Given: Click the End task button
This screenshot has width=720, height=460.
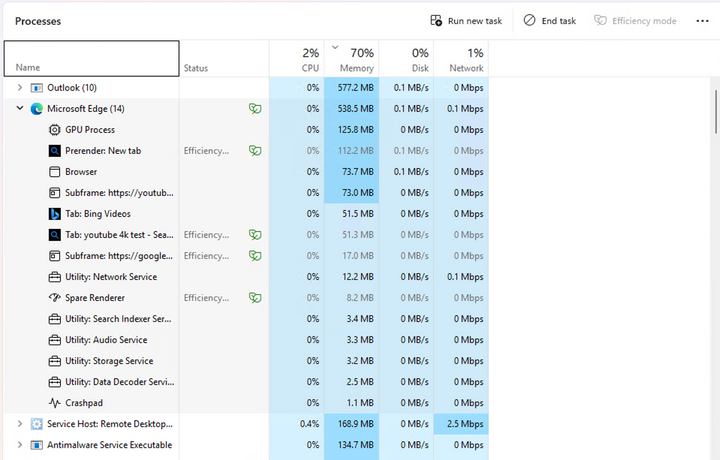Looking at the screenshot, I should click(550, 21).
